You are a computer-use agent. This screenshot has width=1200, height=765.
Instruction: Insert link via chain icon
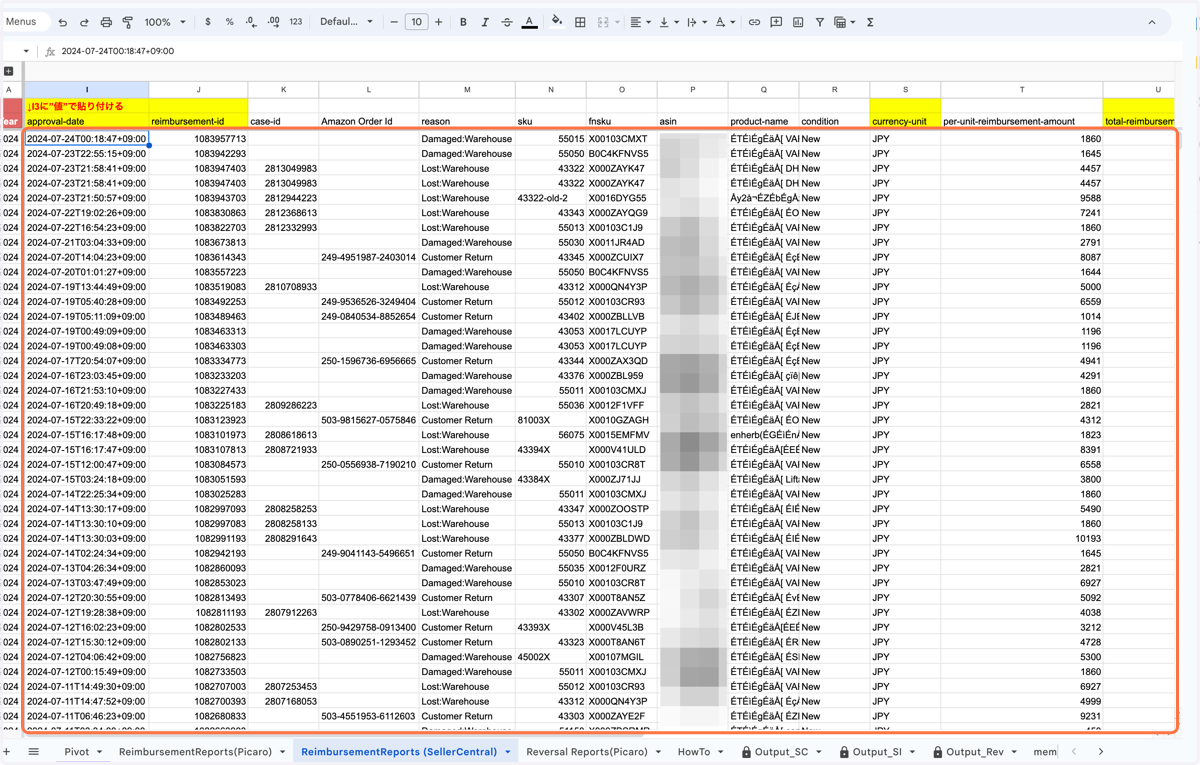coord(754,22)
